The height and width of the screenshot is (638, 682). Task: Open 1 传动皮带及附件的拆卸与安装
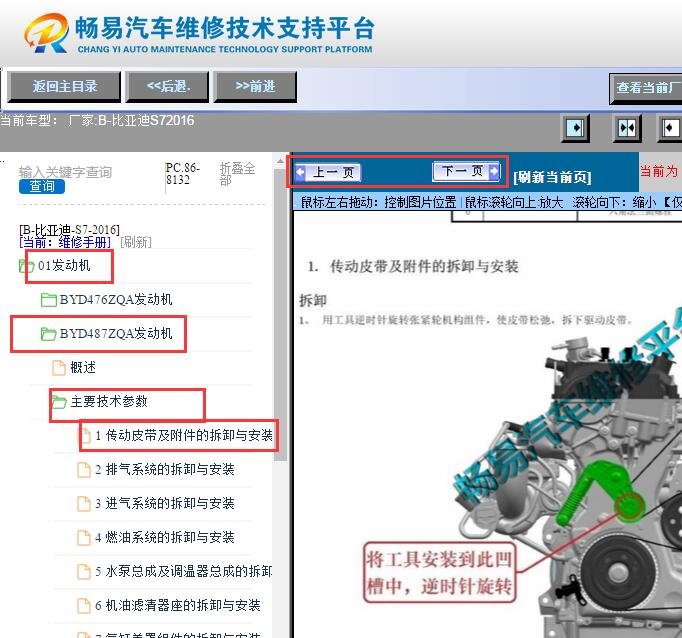[184, 435]
